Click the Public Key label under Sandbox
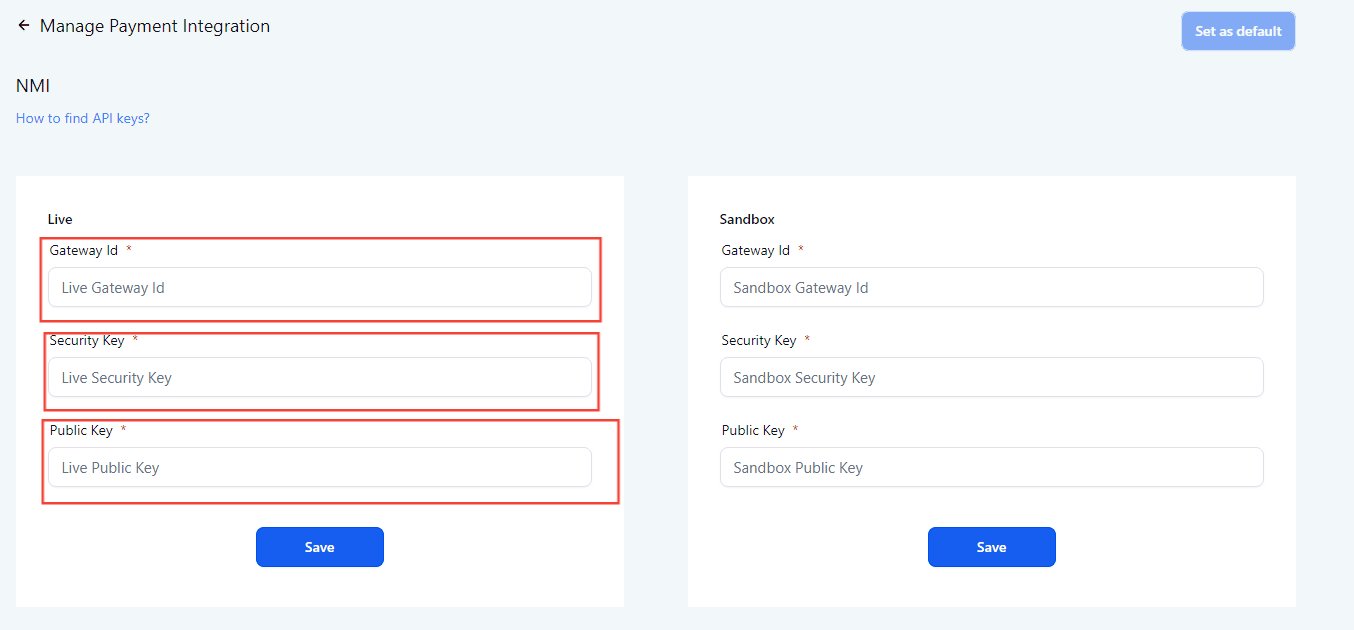The height and width of the screenshot is (630, 1354). pyautogui.click(x=753, y=430)
